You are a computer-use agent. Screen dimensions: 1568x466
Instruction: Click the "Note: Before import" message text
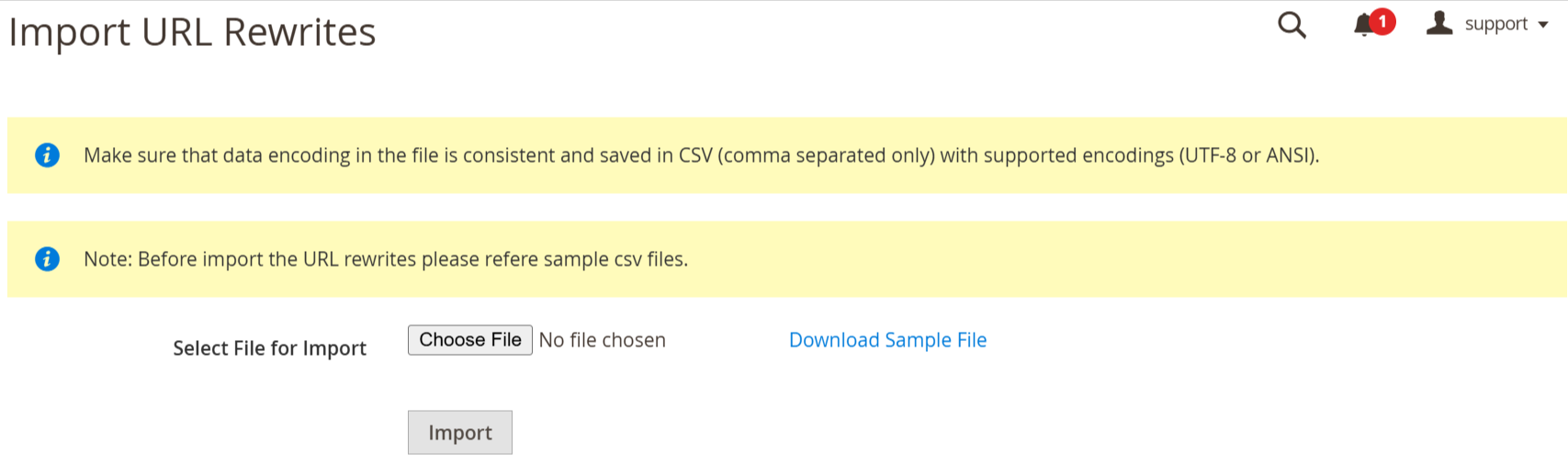tap(386, 259)
